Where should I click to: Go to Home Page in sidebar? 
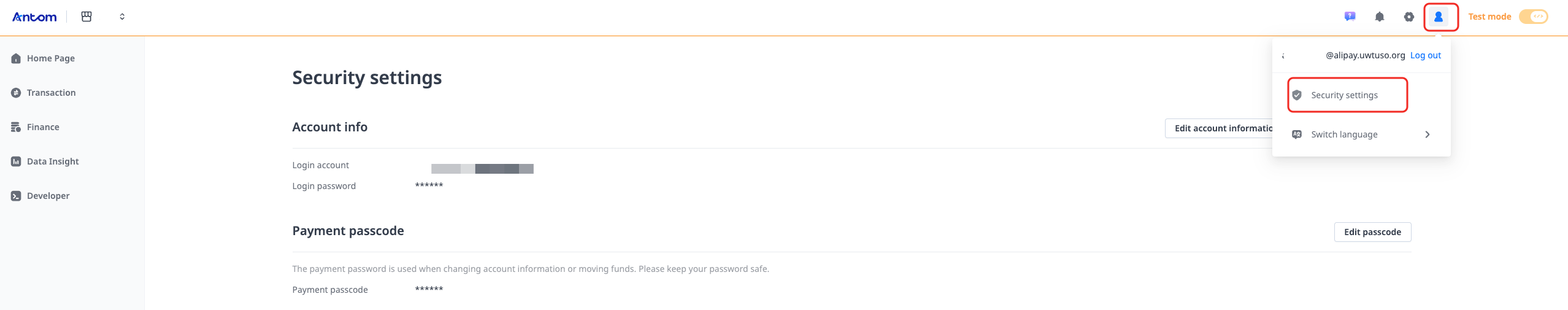[50, 58]
